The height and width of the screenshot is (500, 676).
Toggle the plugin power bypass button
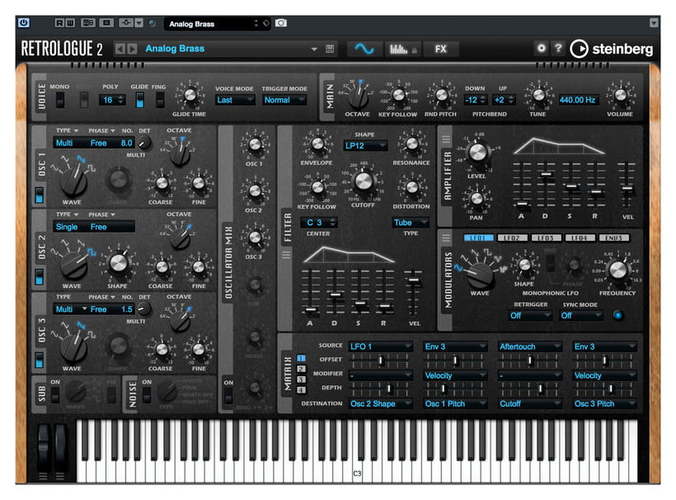pyautogui.click(x=24, y=22)
